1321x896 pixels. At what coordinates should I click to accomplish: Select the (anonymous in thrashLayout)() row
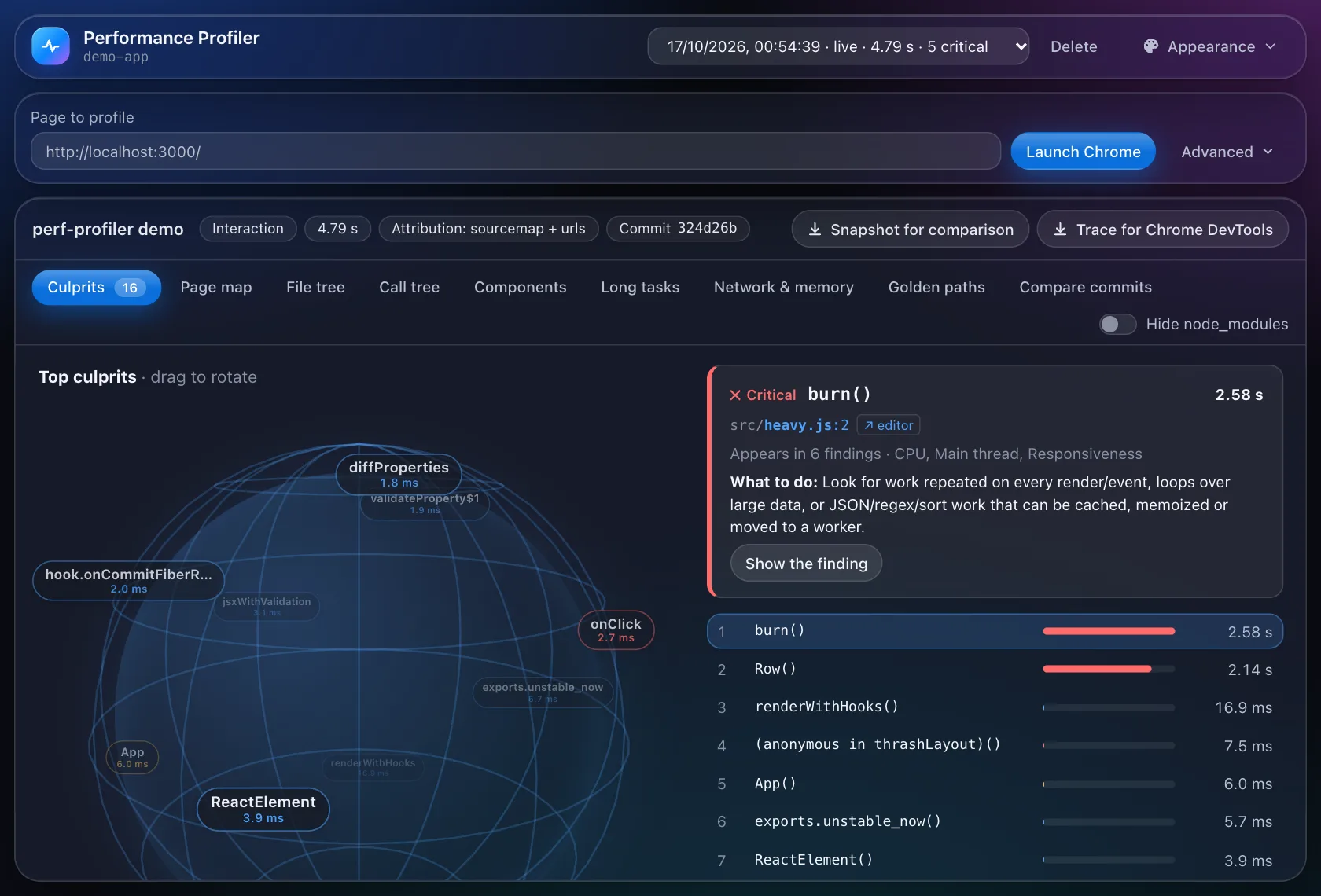click(995, 745)
